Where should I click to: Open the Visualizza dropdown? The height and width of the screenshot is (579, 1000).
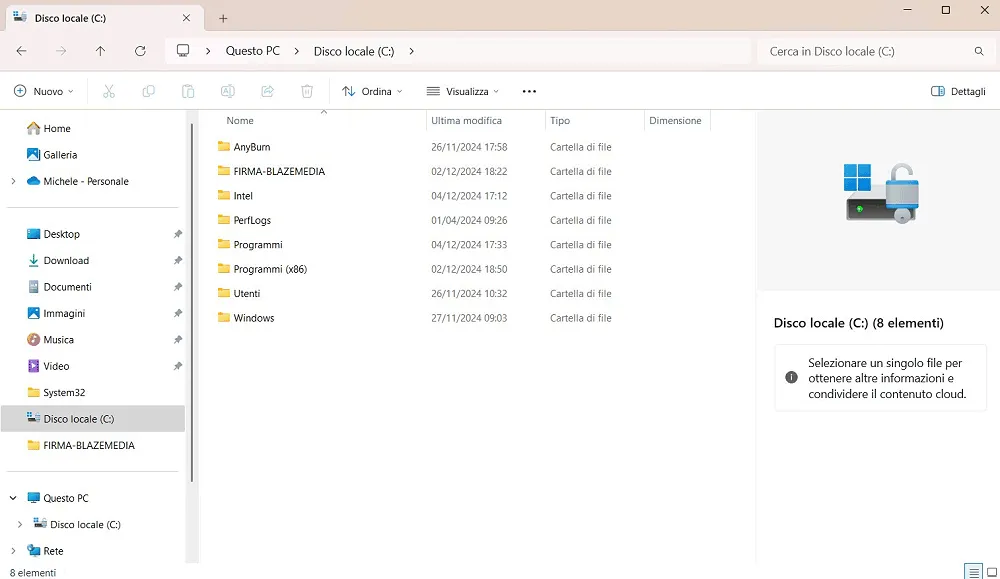pos(462,91)
